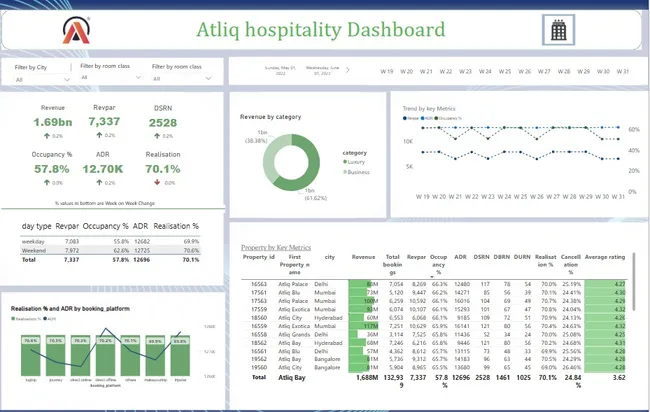650x412 pixels.
Task: Sort day type table by Realisation % header
Action: click(x=176, y=226)
